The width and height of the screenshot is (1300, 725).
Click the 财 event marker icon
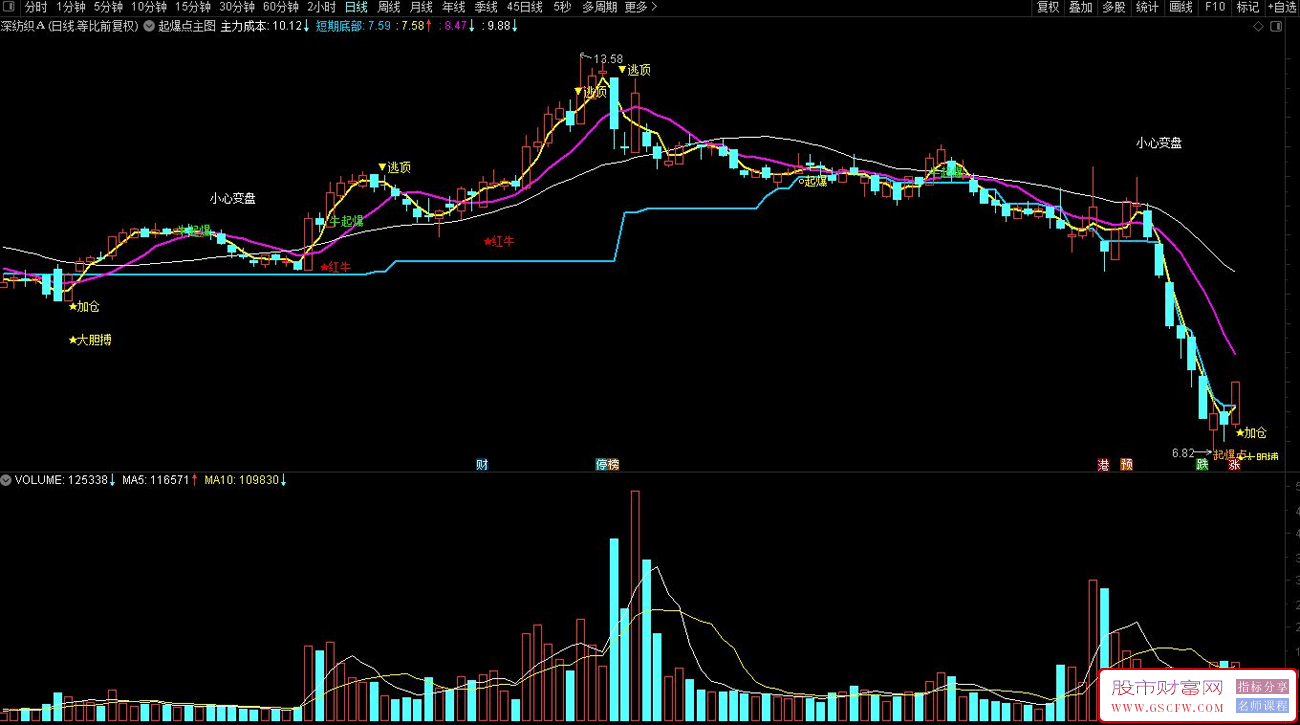pyautogui.click(x=482, y=464)
